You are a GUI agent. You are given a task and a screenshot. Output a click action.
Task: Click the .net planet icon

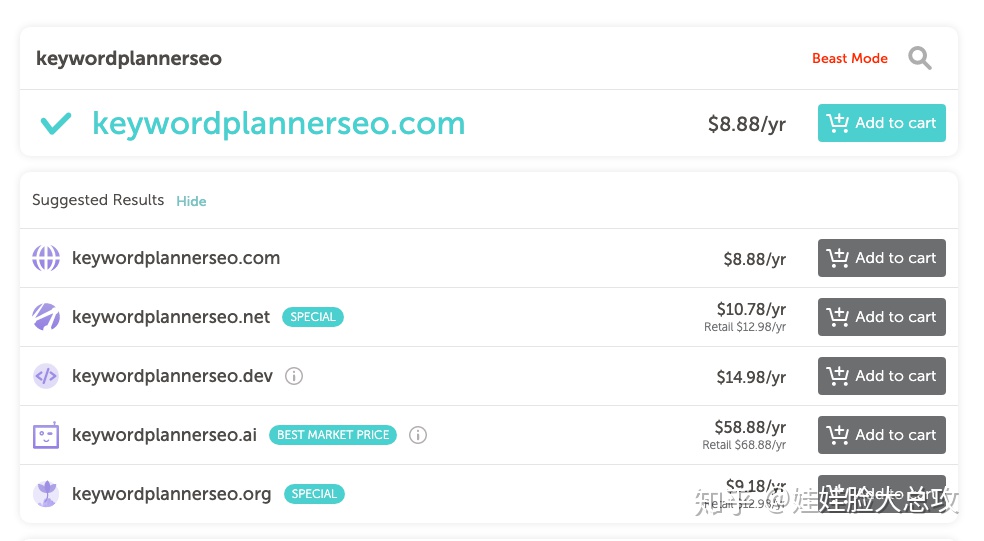(x=46, y=317)
